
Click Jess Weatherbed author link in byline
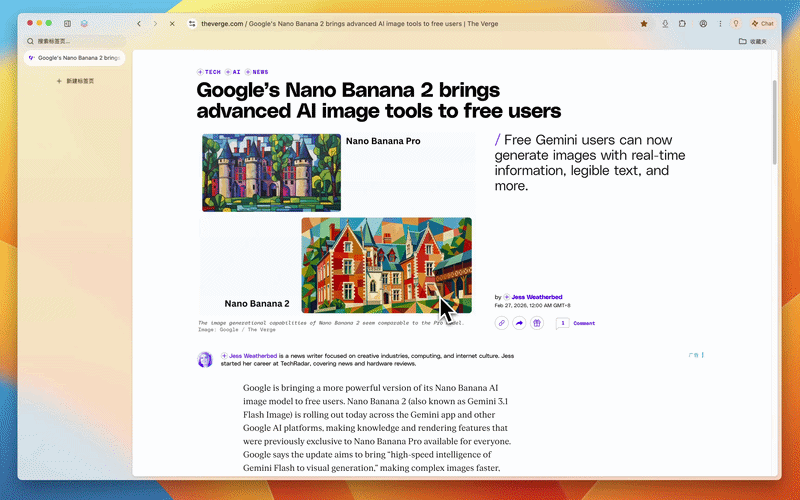537,297
